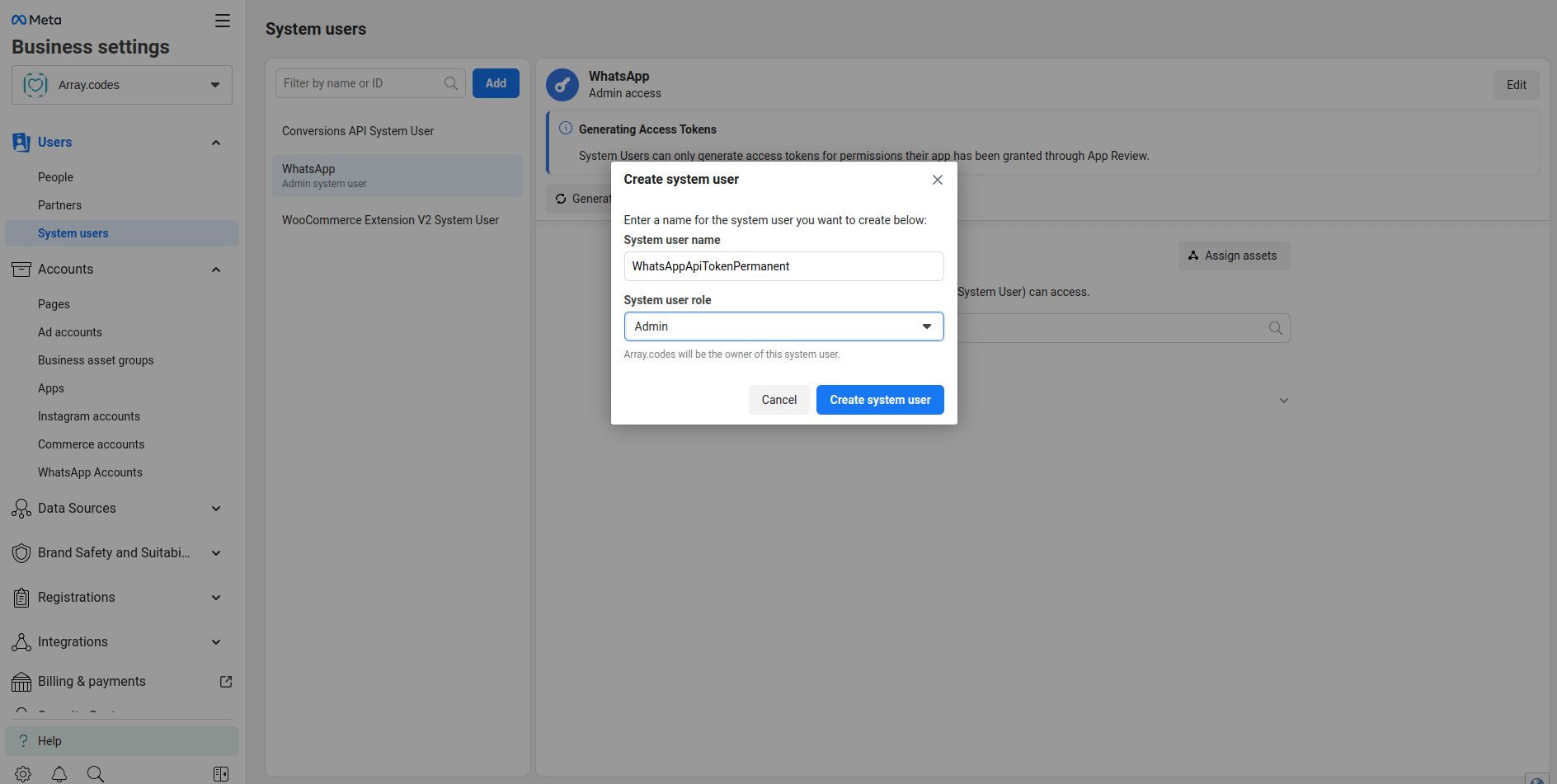Viewport: 1557px width, 784px height.
Task: Click the System user name input field
Action: 783,265
